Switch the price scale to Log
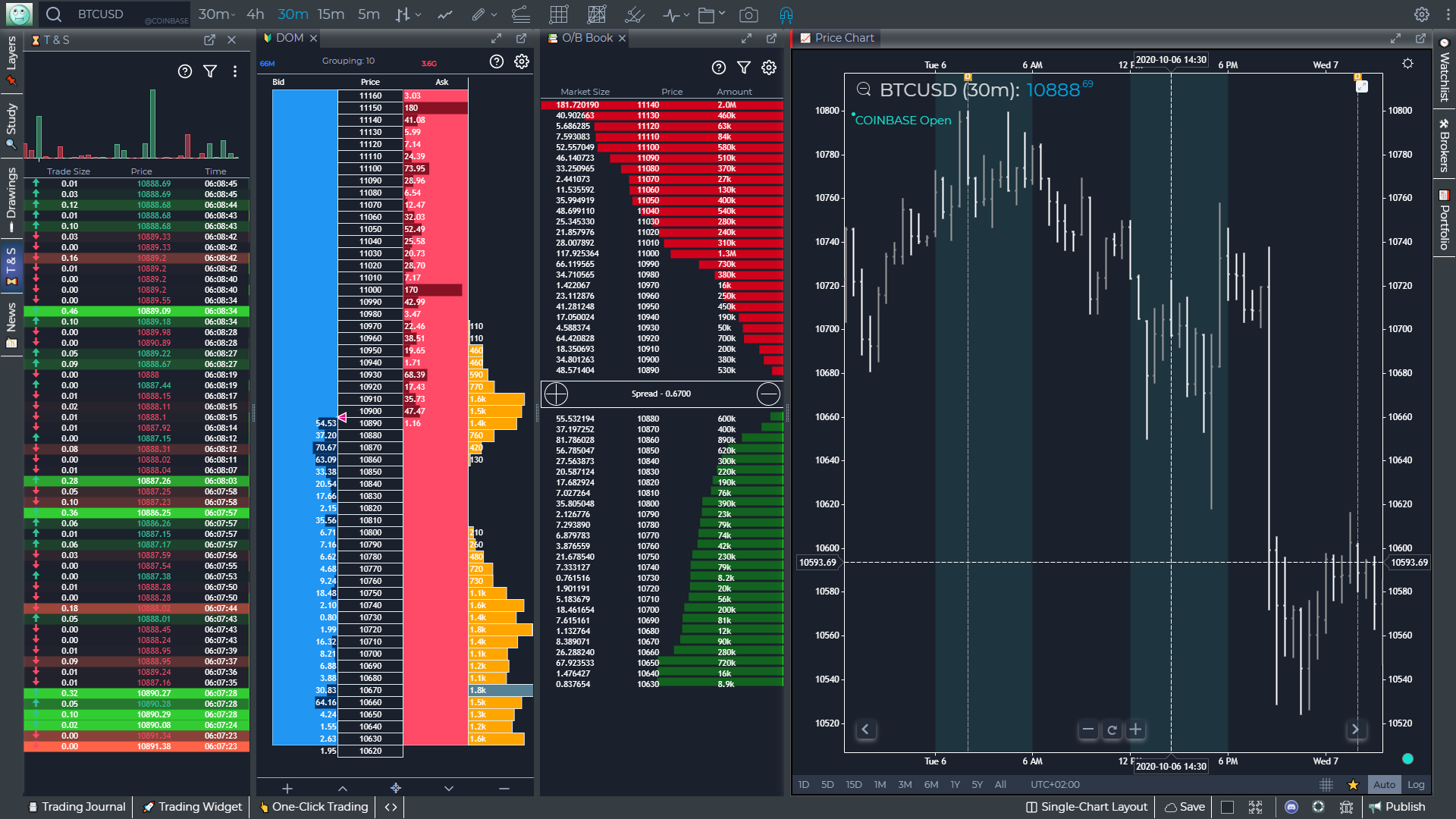Image resolution: width=1456 pixels, height=819 pixels. 1417,785
